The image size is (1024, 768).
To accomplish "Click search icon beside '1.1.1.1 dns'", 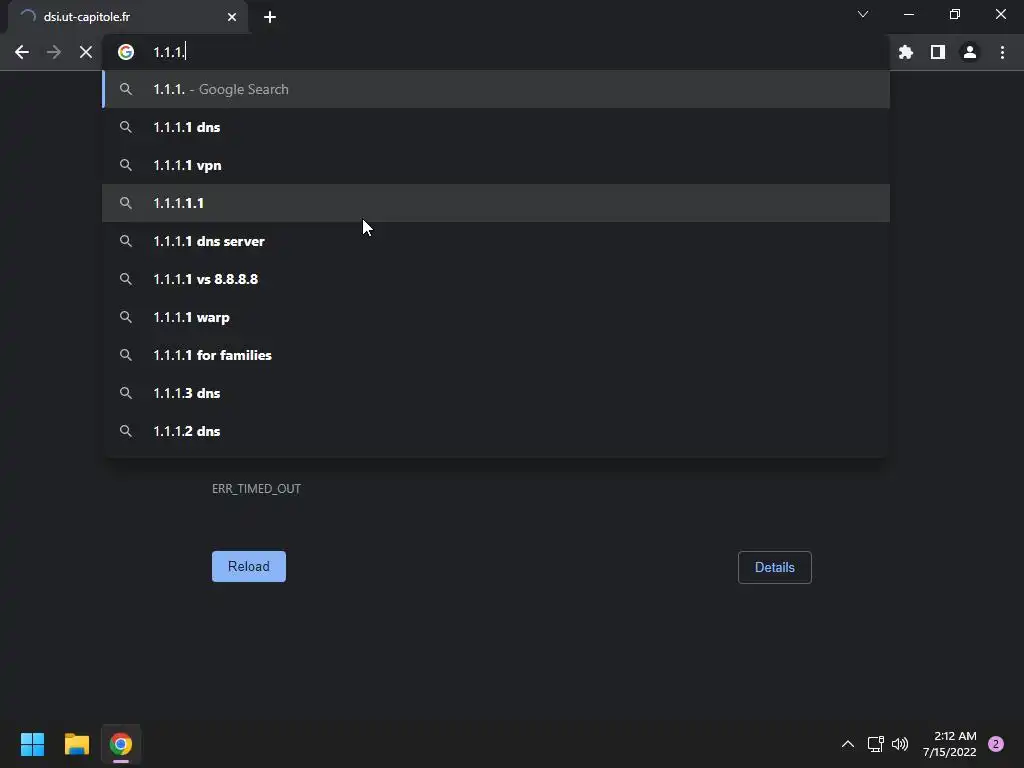I will [x=126, y=127].
